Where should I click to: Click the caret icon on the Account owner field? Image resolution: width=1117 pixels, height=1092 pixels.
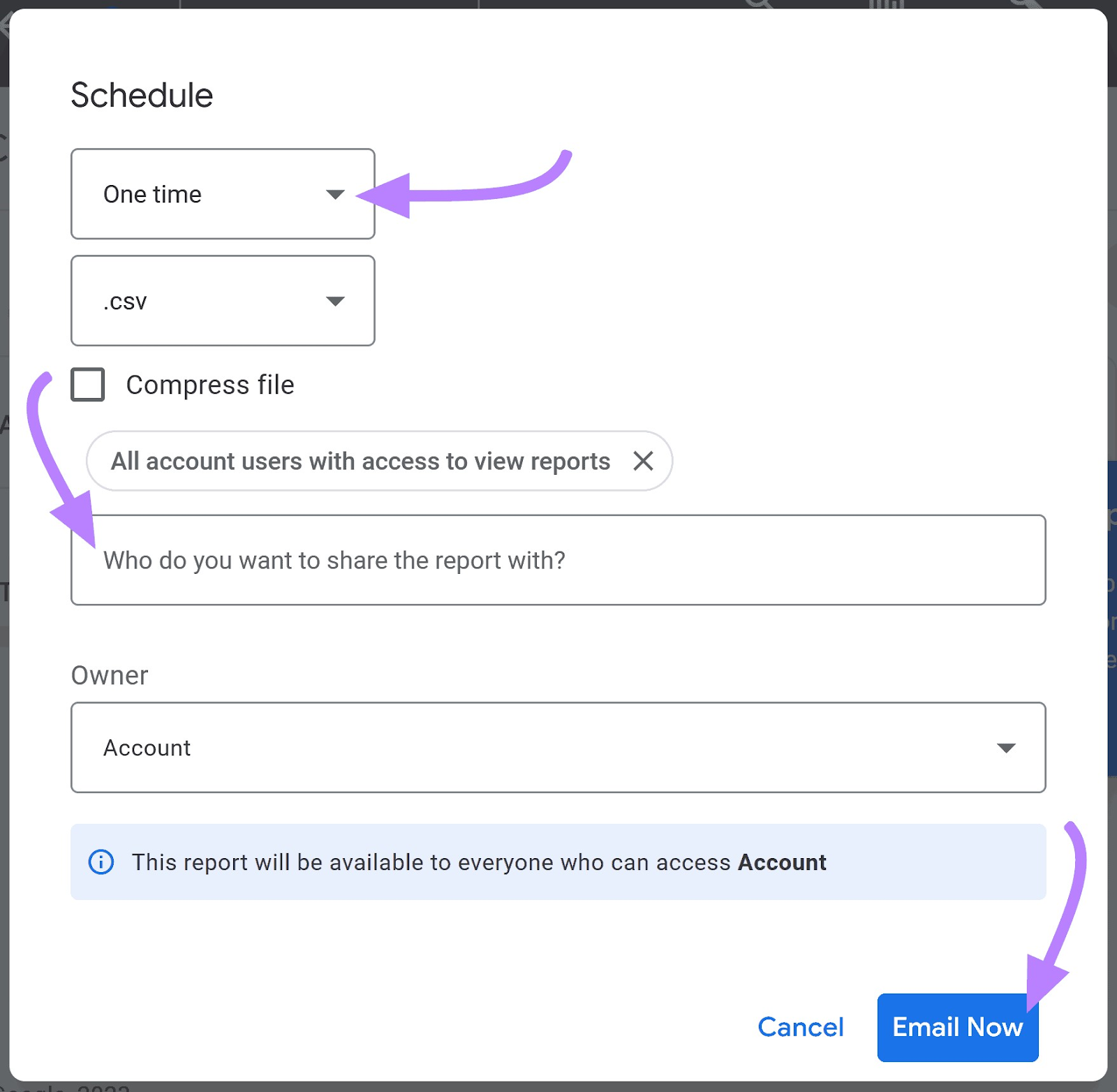(1005, 748)
